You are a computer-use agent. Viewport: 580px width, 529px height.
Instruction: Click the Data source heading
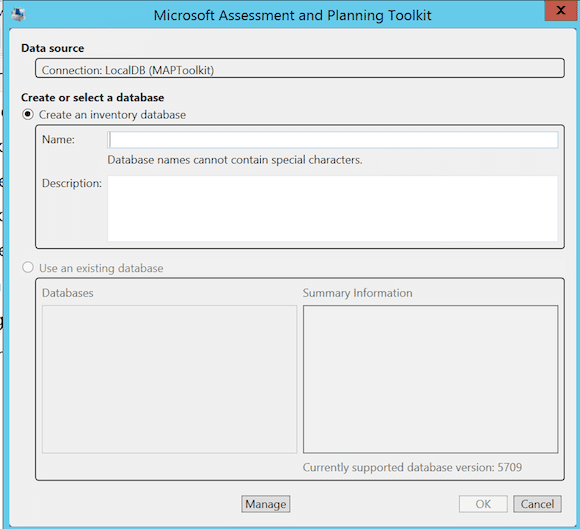pos(53,48)
